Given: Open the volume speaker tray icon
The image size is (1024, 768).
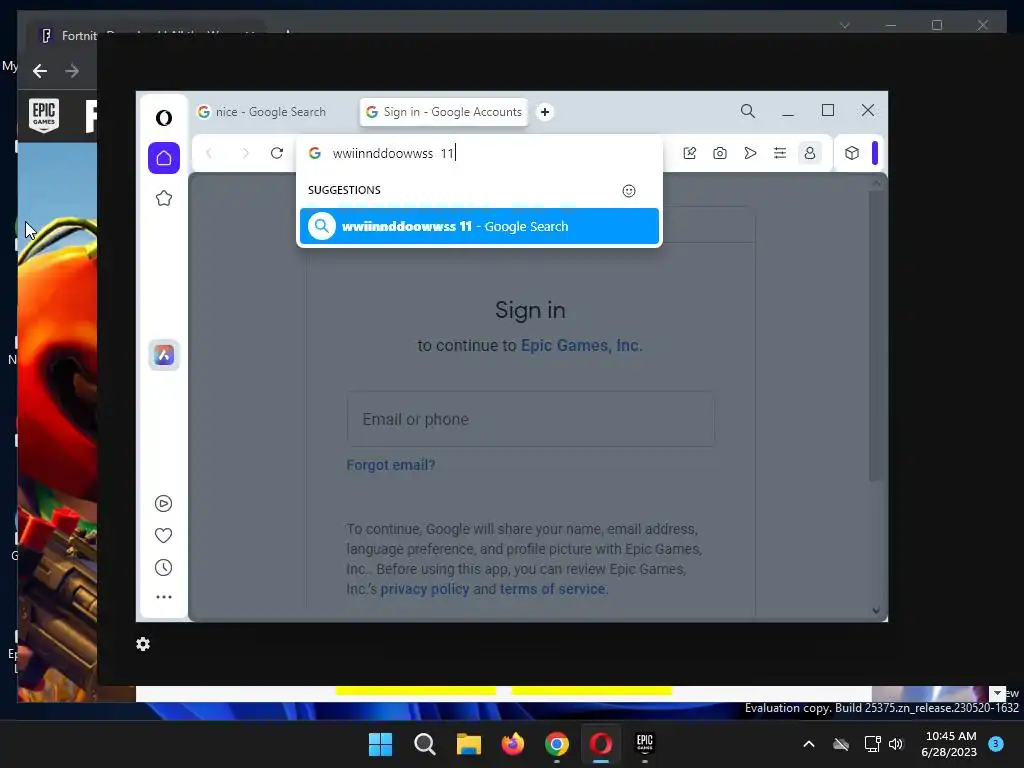Looking at the screenshot, I should pos(896,744).
